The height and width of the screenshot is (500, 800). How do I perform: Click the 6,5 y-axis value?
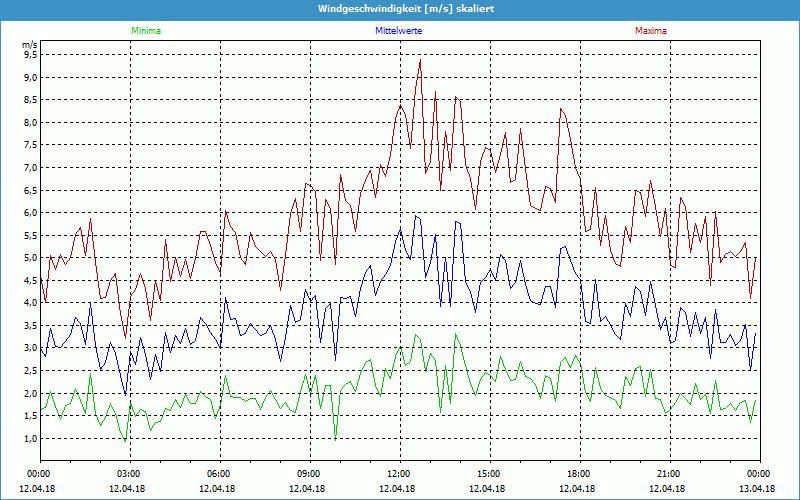31,190
